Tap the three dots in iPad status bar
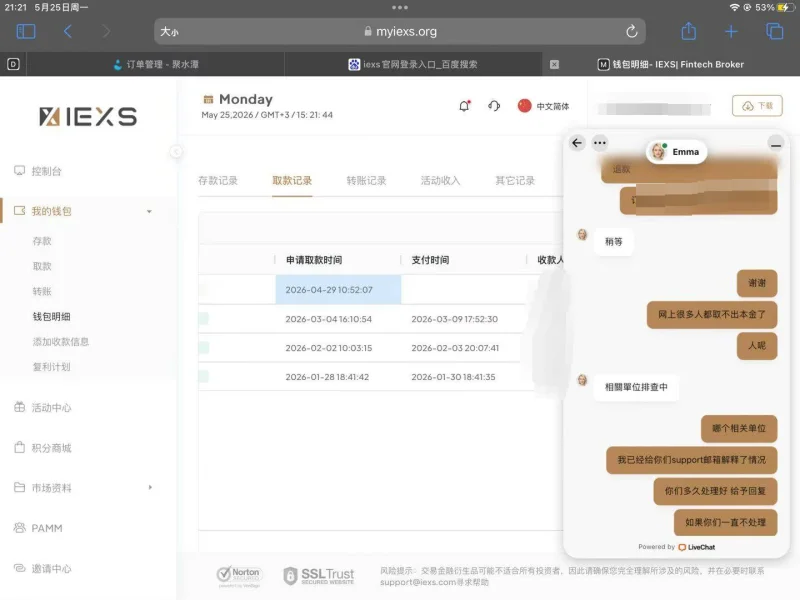This screenshot has height=600, width=800. point(400,7)
